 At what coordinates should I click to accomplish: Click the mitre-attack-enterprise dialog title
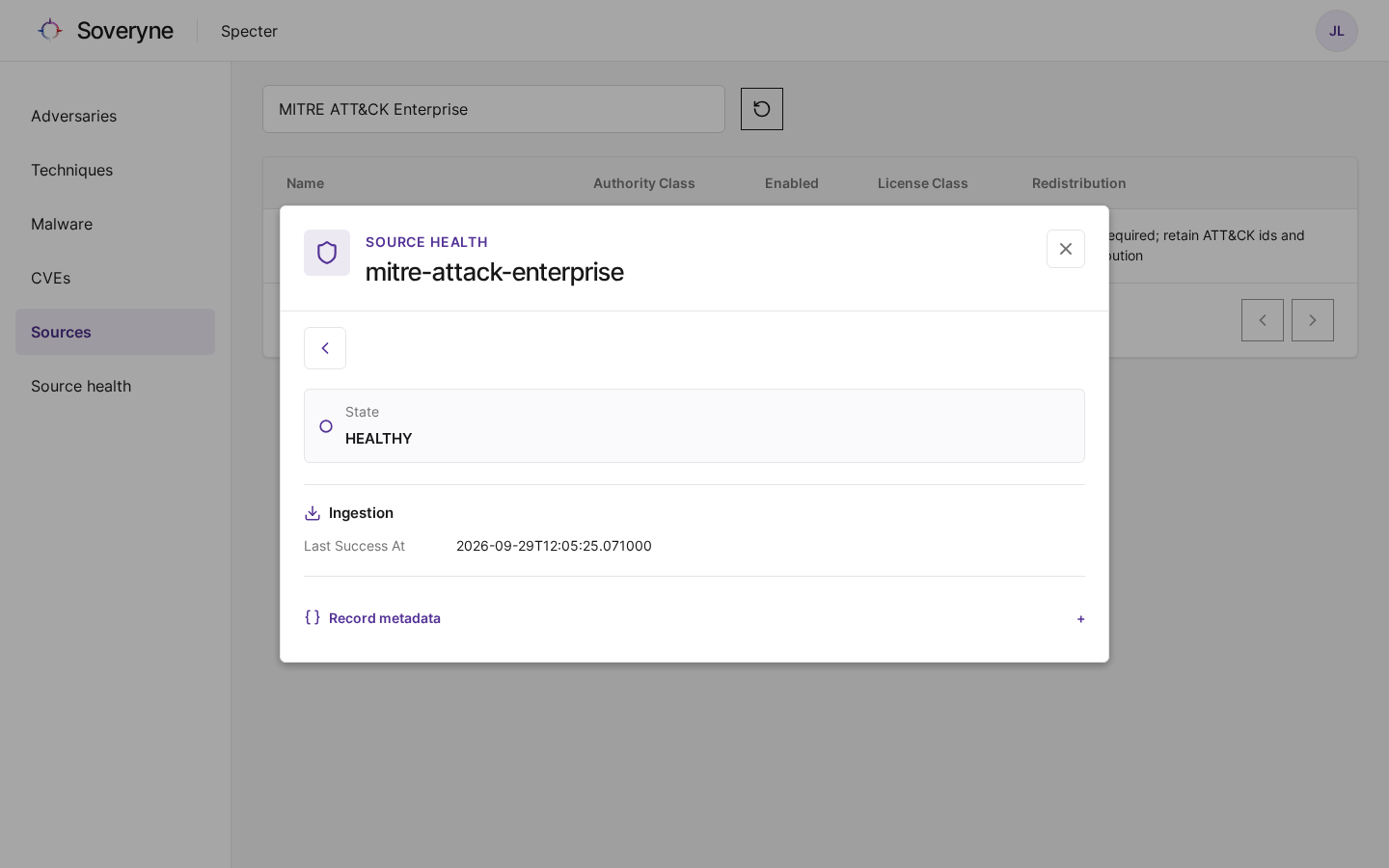pos(495,272)
